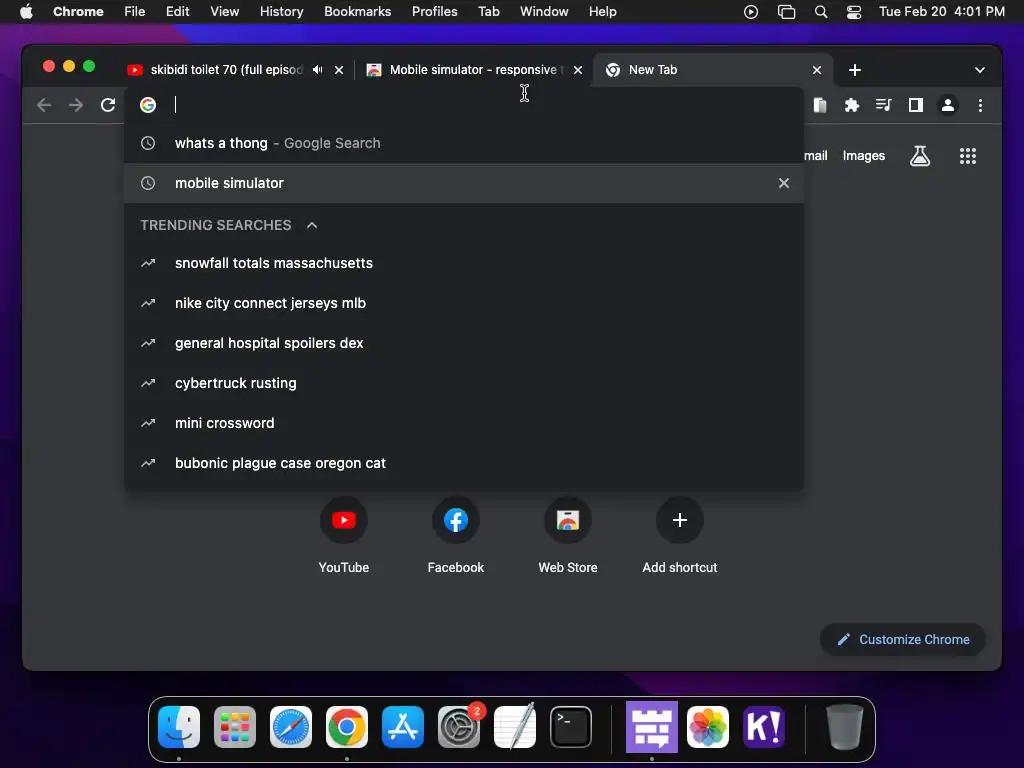The width and height of the screenshot is (1024, 768).
Task: Remove the 'mobile simulator' suggestion
Action: click(784, 183)
